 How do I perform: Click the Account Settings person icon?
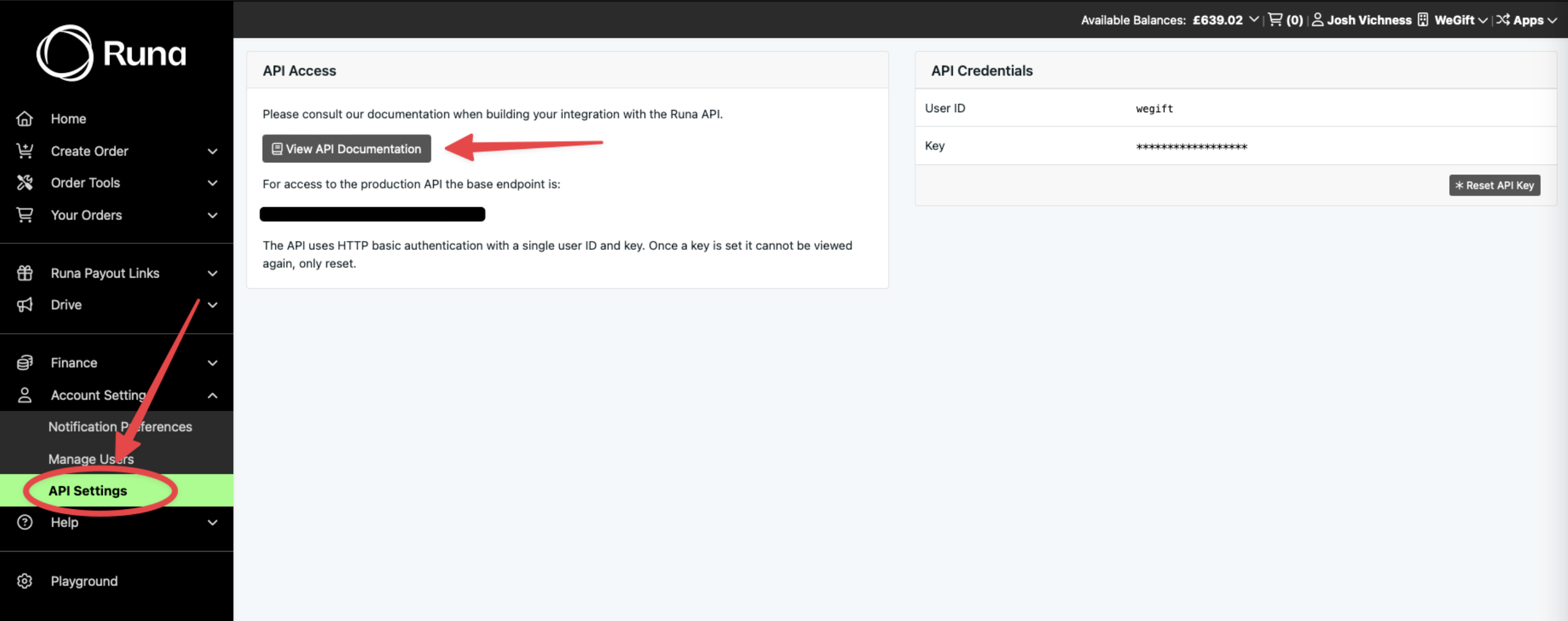click(x=24, y=395)
